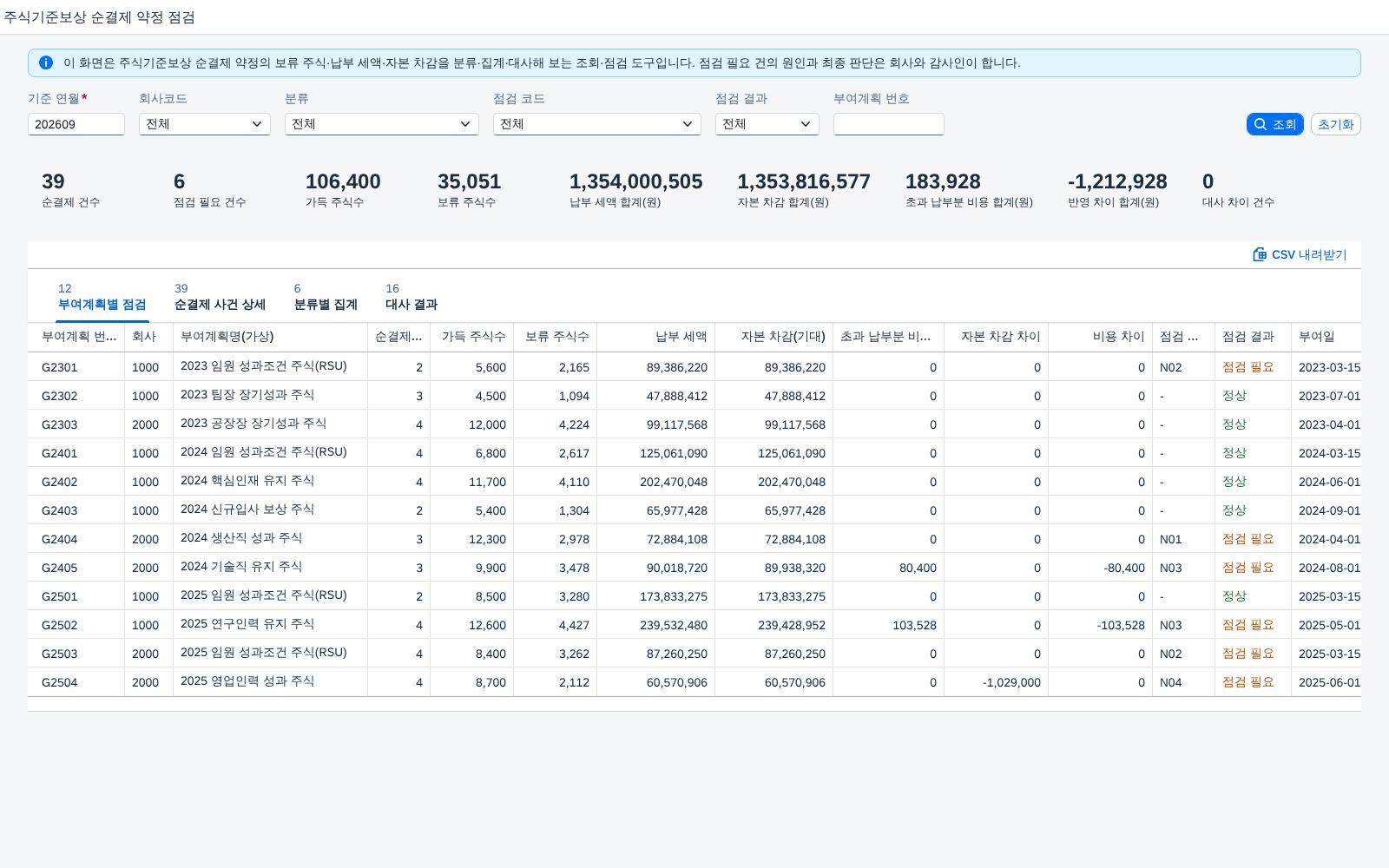
Task: Click the 납부 세액 column header
Action: pos(656,337)
